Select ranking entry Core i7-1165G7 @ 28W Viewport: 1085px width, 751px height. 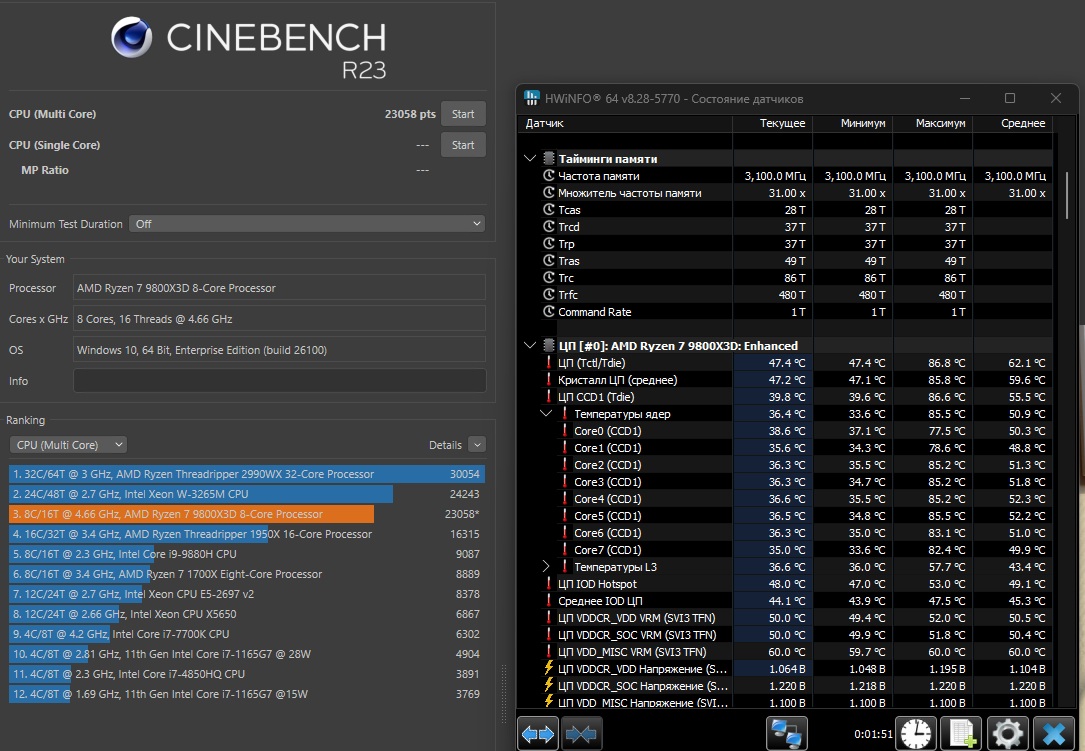coord(247,654)
